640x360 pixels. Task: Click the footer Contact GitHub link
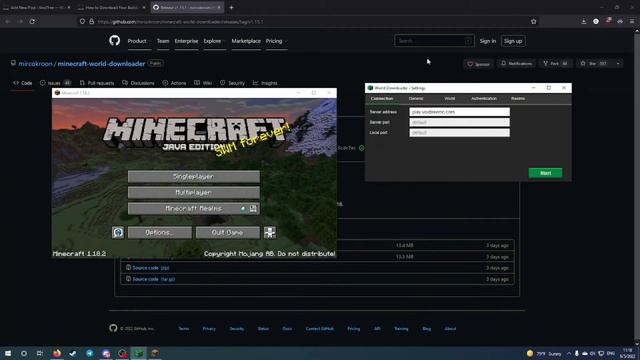(x=320, y=329)
